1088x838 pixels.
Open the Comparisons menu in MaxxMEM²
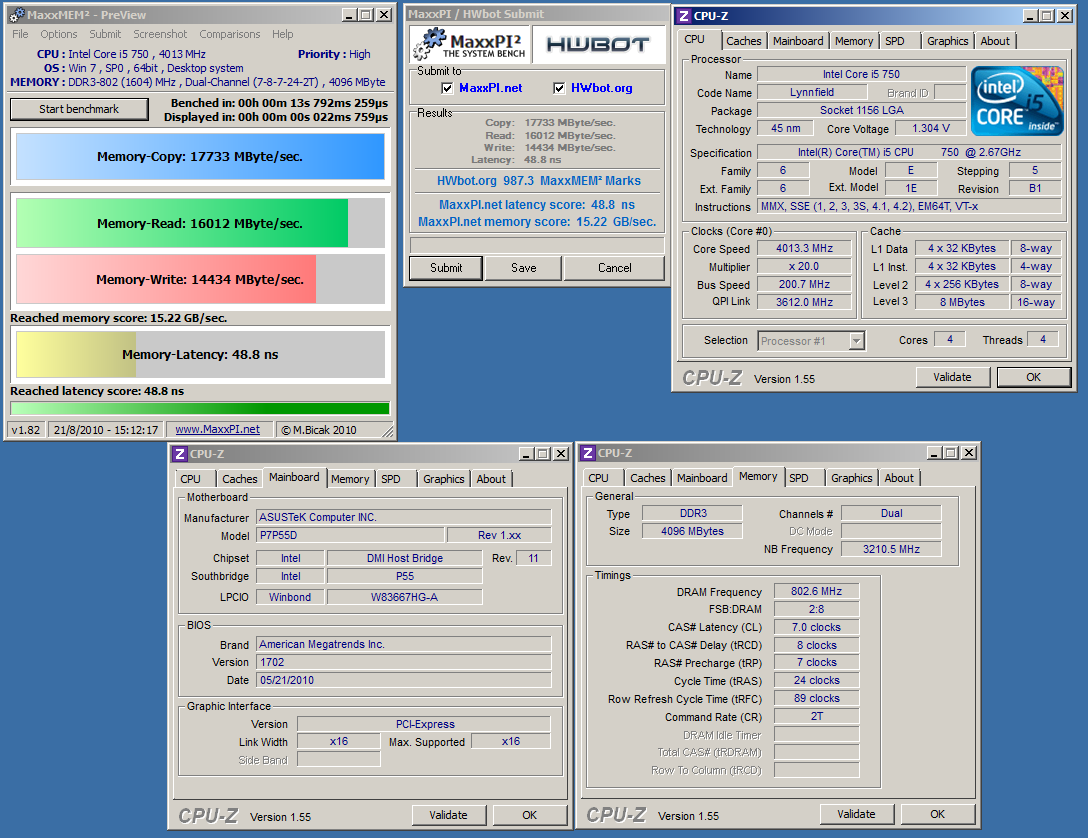(x=230, y=34)
